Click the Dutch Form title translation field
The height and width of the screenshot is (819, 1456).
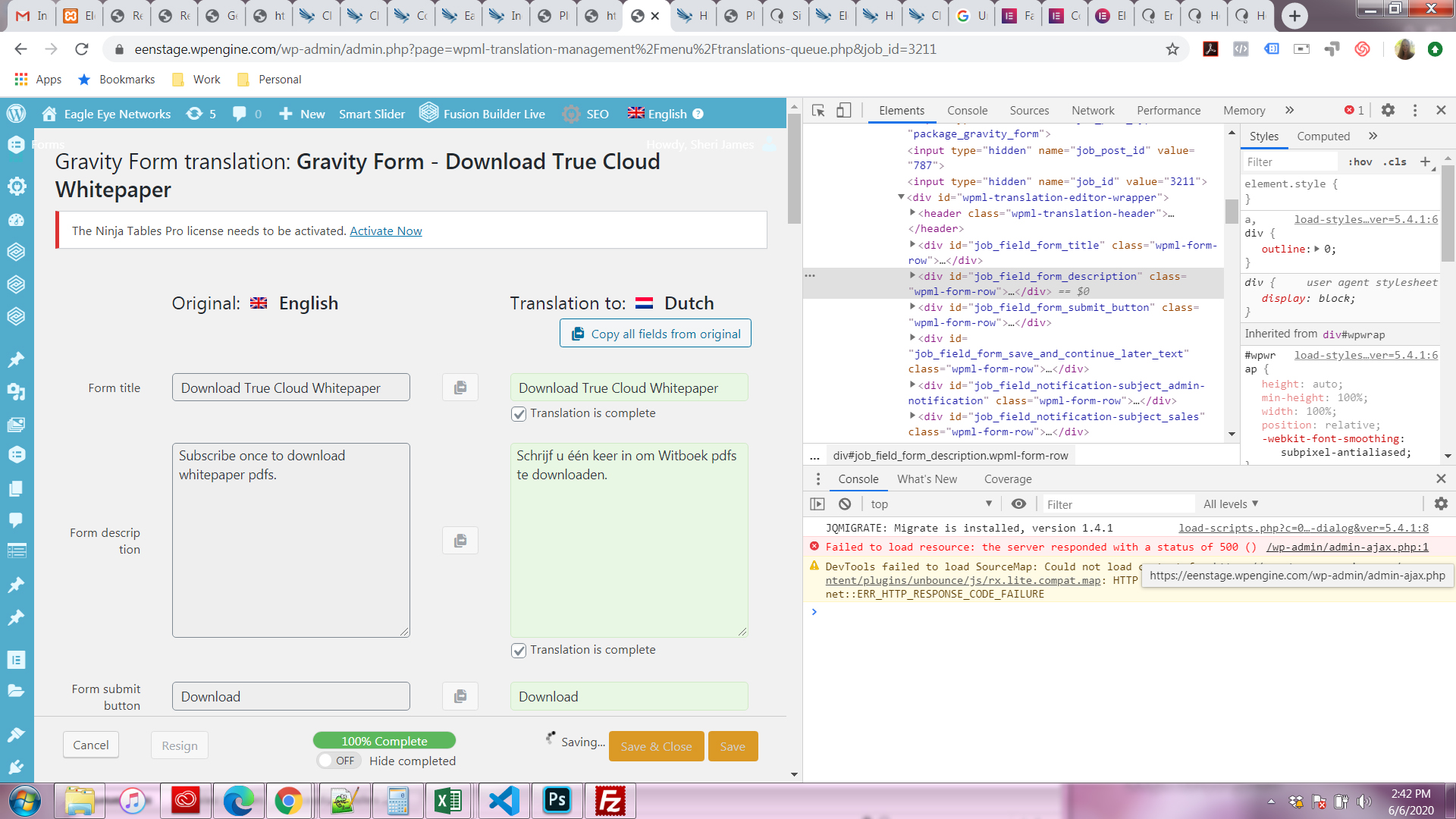[x=629, y=388]
